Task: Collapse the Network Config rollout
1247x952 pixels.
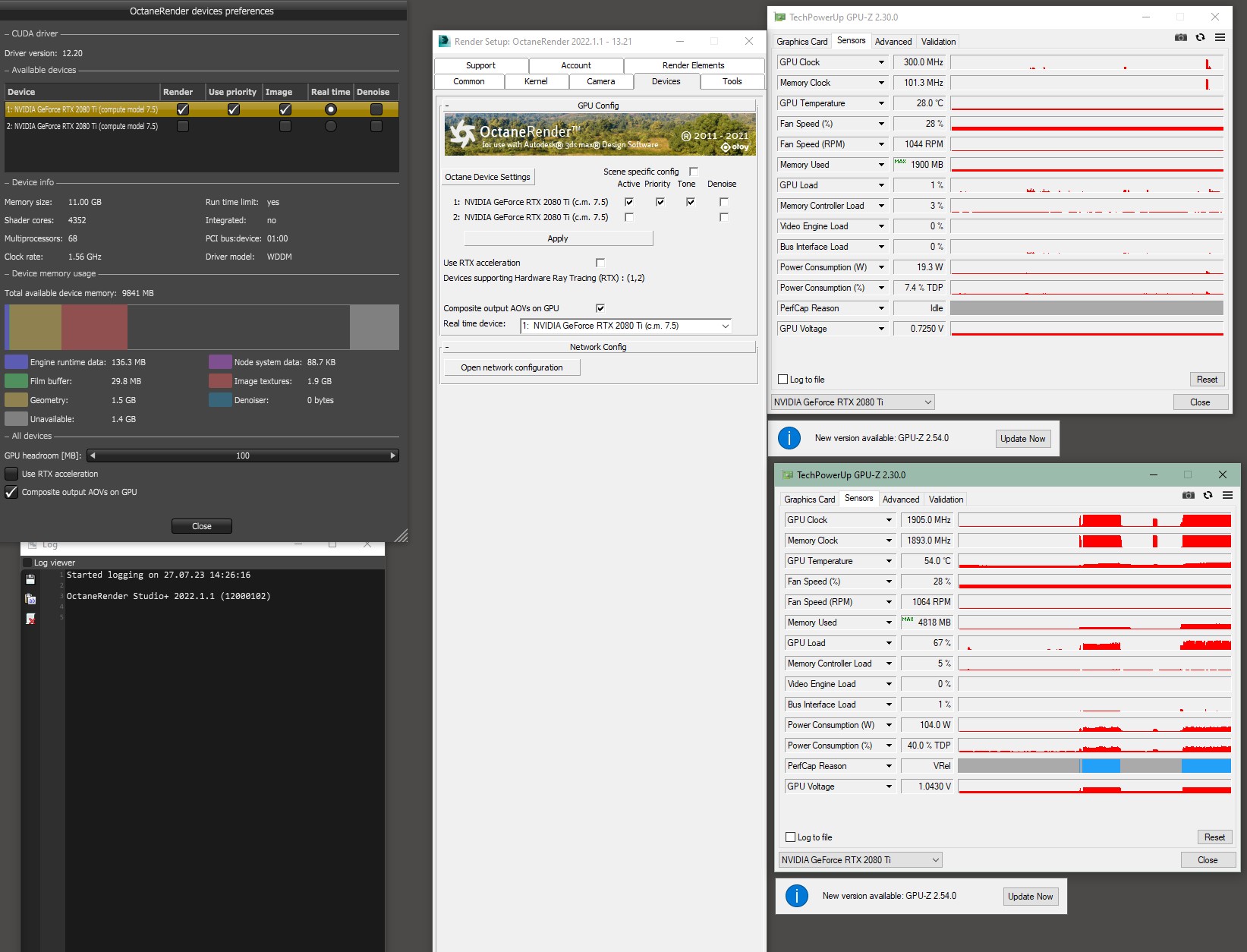Action: click(x=598, y=347)
